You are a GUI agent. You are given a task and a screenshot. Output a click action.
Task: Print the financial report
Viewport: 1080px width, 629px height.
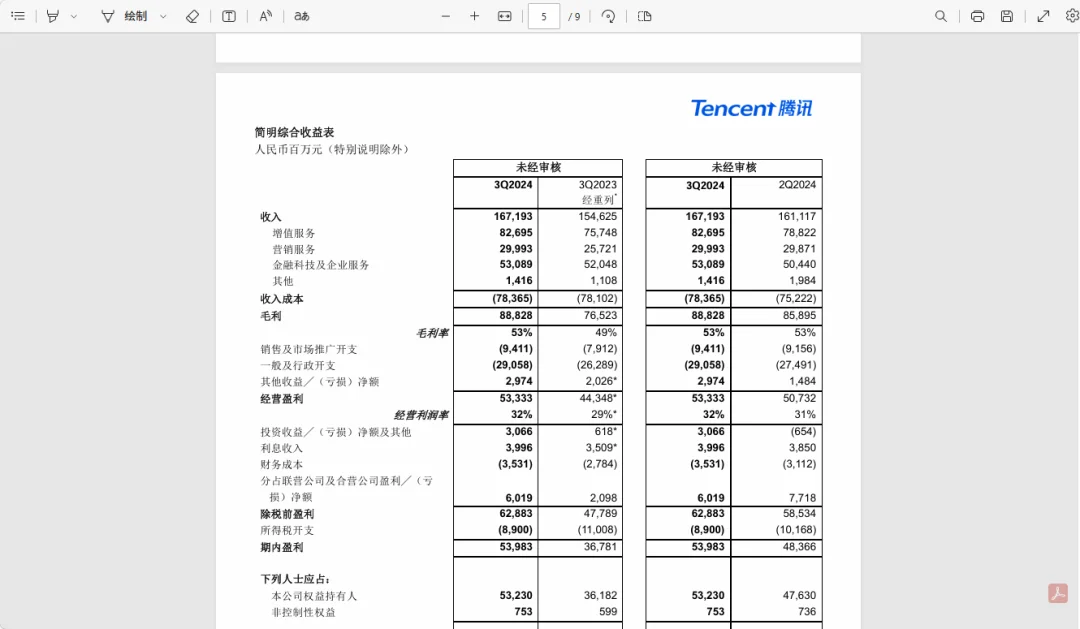[x=977, y=16]
